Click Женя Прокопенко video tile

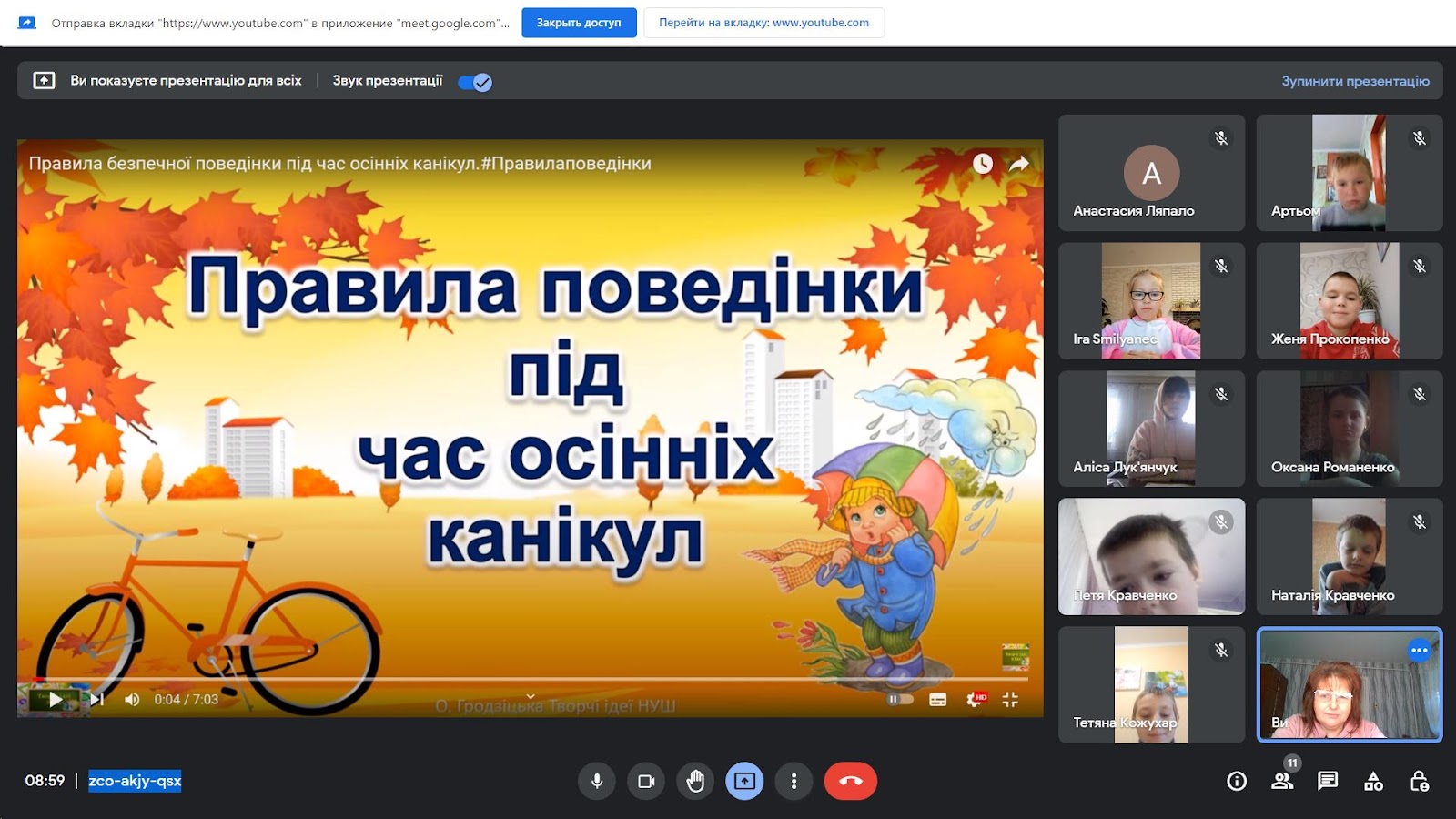1350,300
